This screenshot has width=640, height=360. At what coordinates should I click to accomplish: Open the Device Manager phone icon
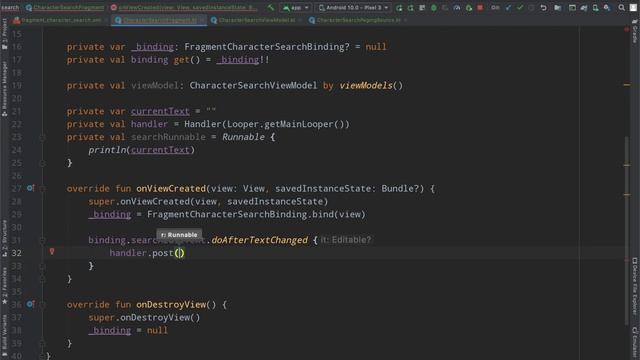[595, 8]
